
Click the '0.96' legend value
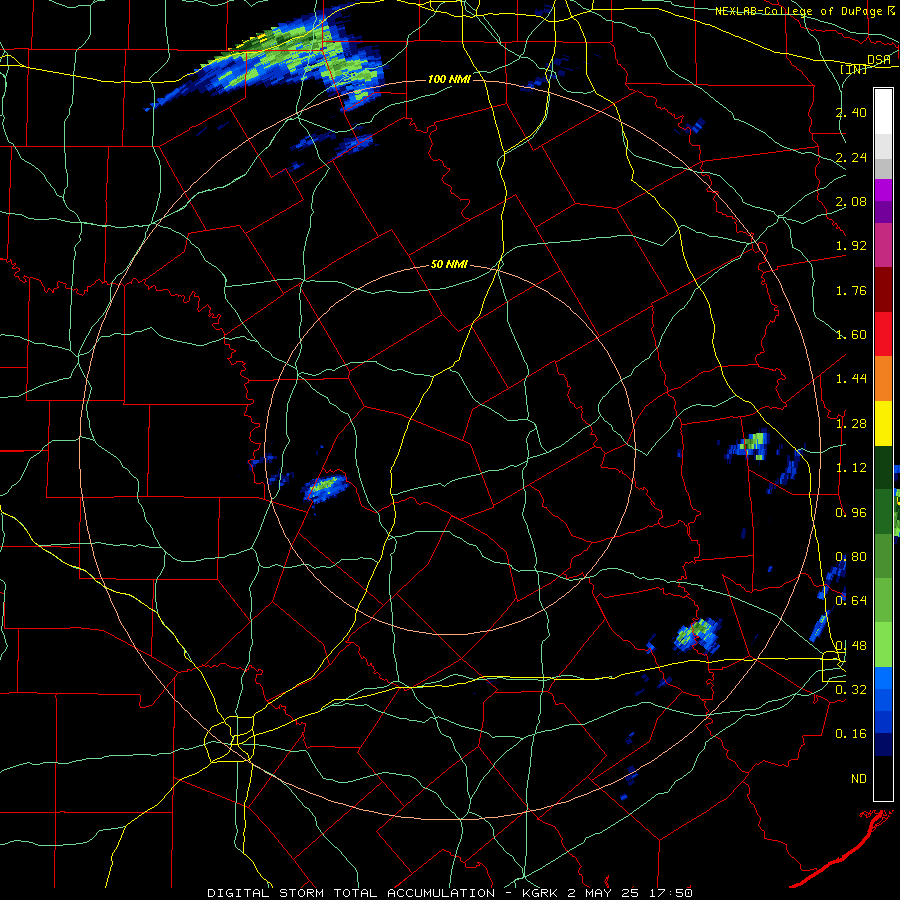coord(851,513)
